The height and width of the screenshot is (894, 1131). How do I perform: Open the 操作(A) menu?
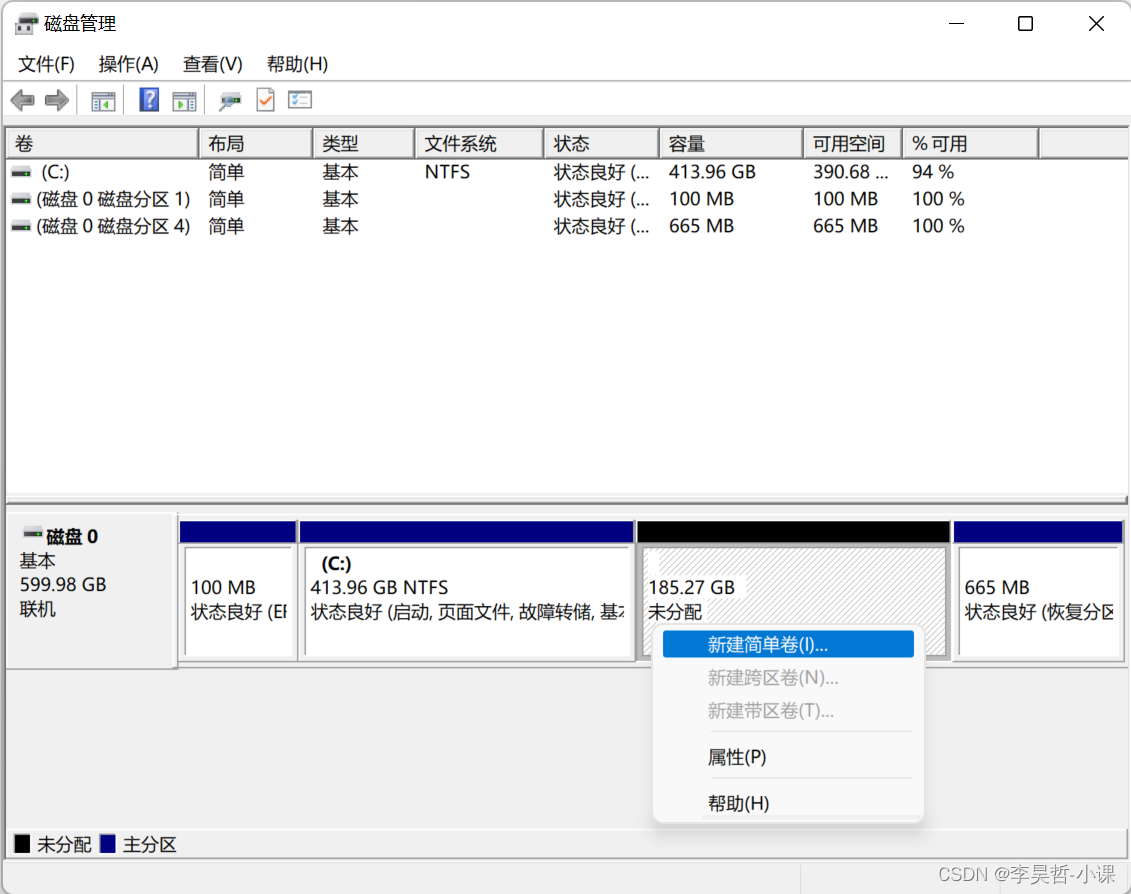click(128, 64)
